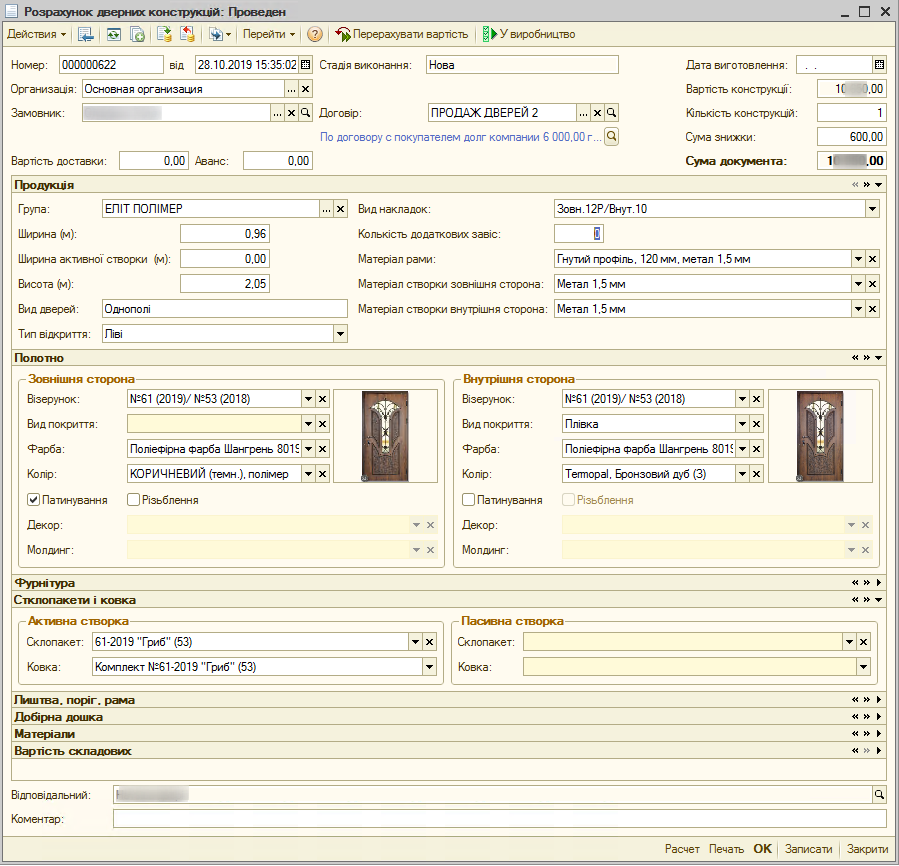
Task: Open Вид накладок dropdown list
Action: (872, 209)
